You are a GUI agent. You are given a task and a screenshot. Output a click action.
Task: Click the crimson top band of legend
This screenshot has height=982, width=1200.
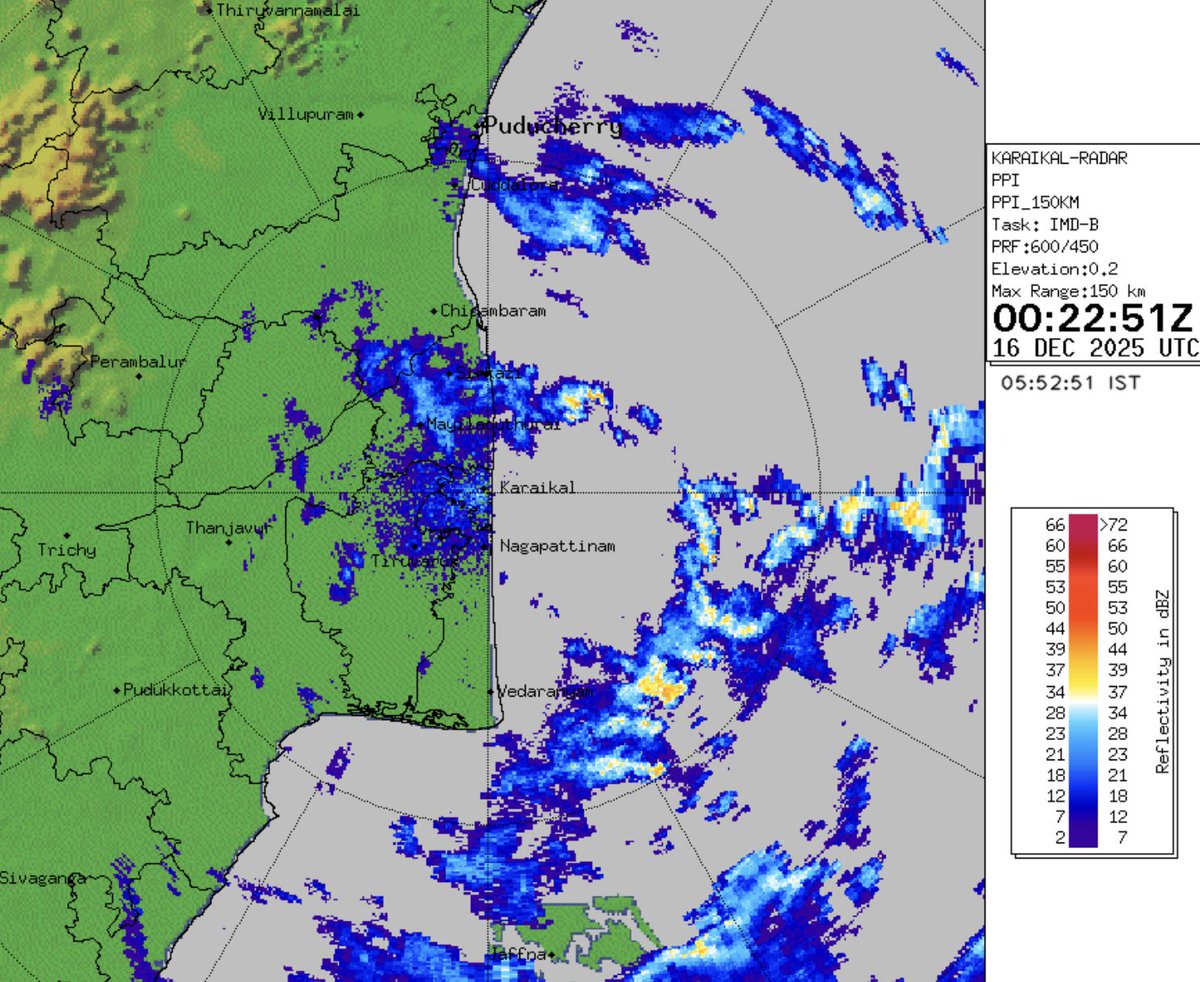(1082, 525)
